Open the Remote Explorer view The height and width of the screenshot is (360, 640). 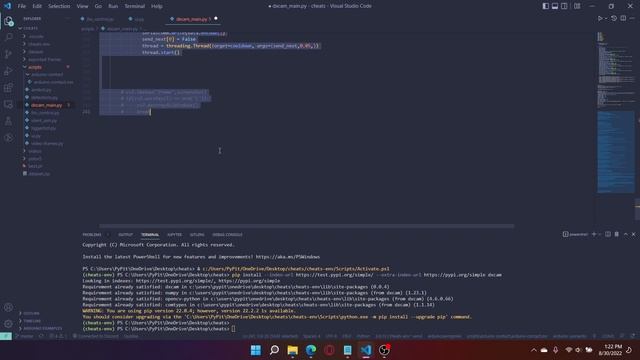(8, 104)
